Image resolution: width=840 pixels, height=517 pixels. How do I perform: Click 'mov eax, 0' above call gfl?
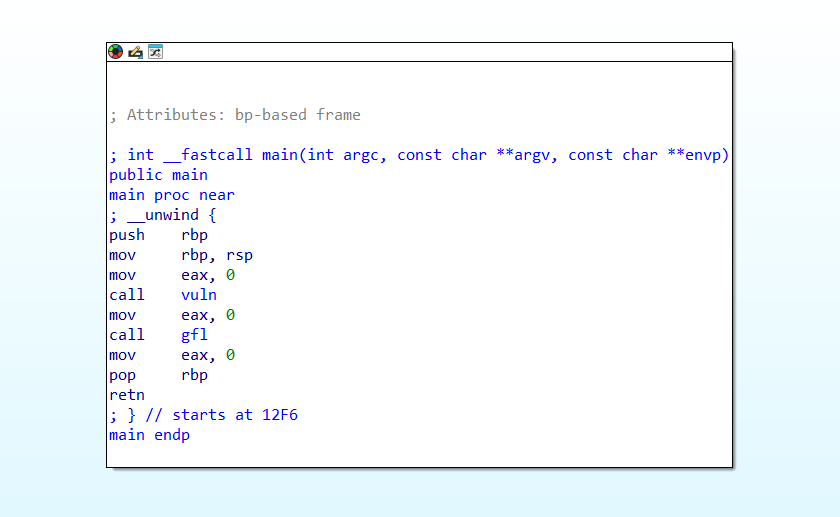(172, 315)
